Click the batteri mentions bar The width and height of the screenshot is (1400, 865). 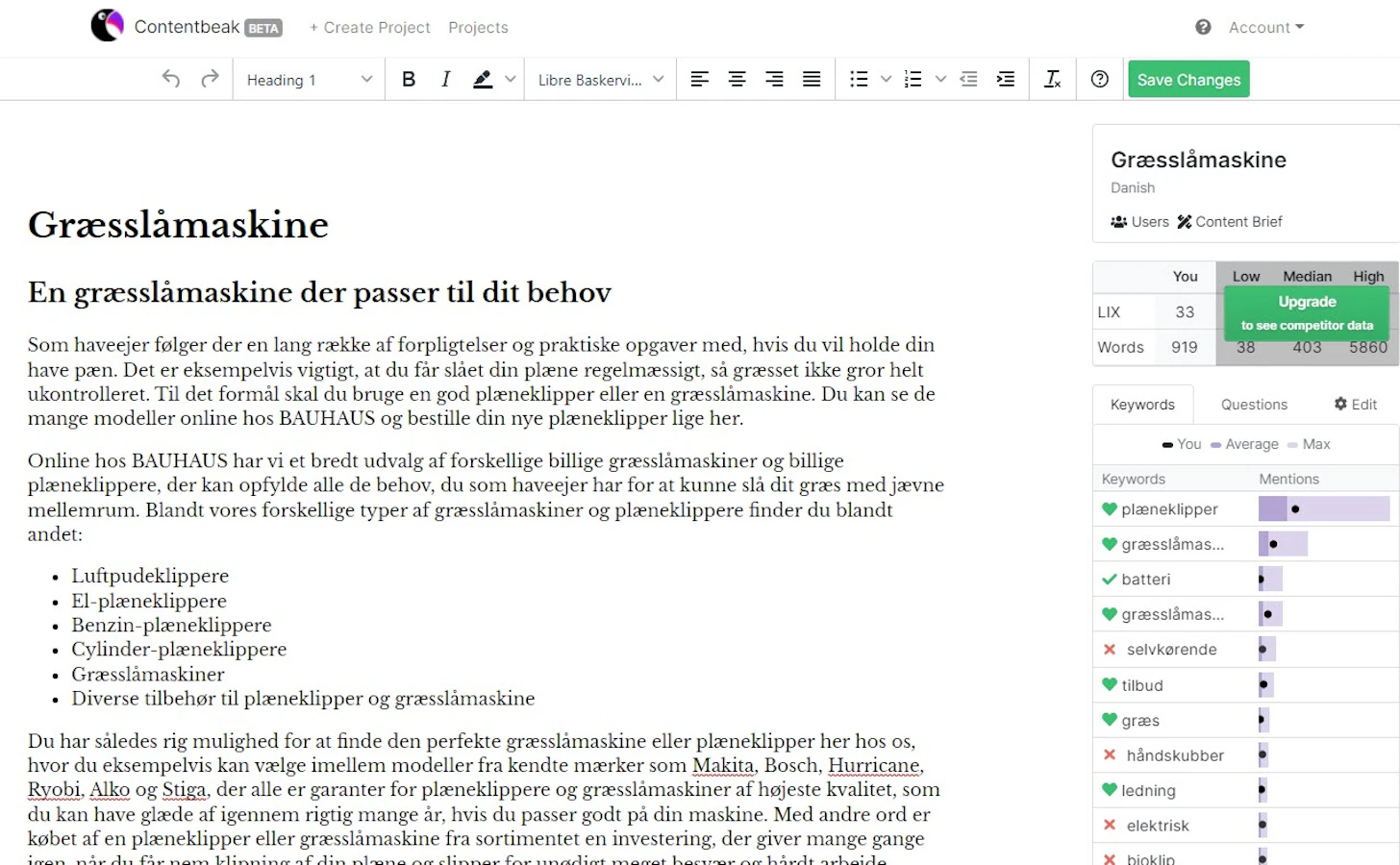click(1270, 580)
